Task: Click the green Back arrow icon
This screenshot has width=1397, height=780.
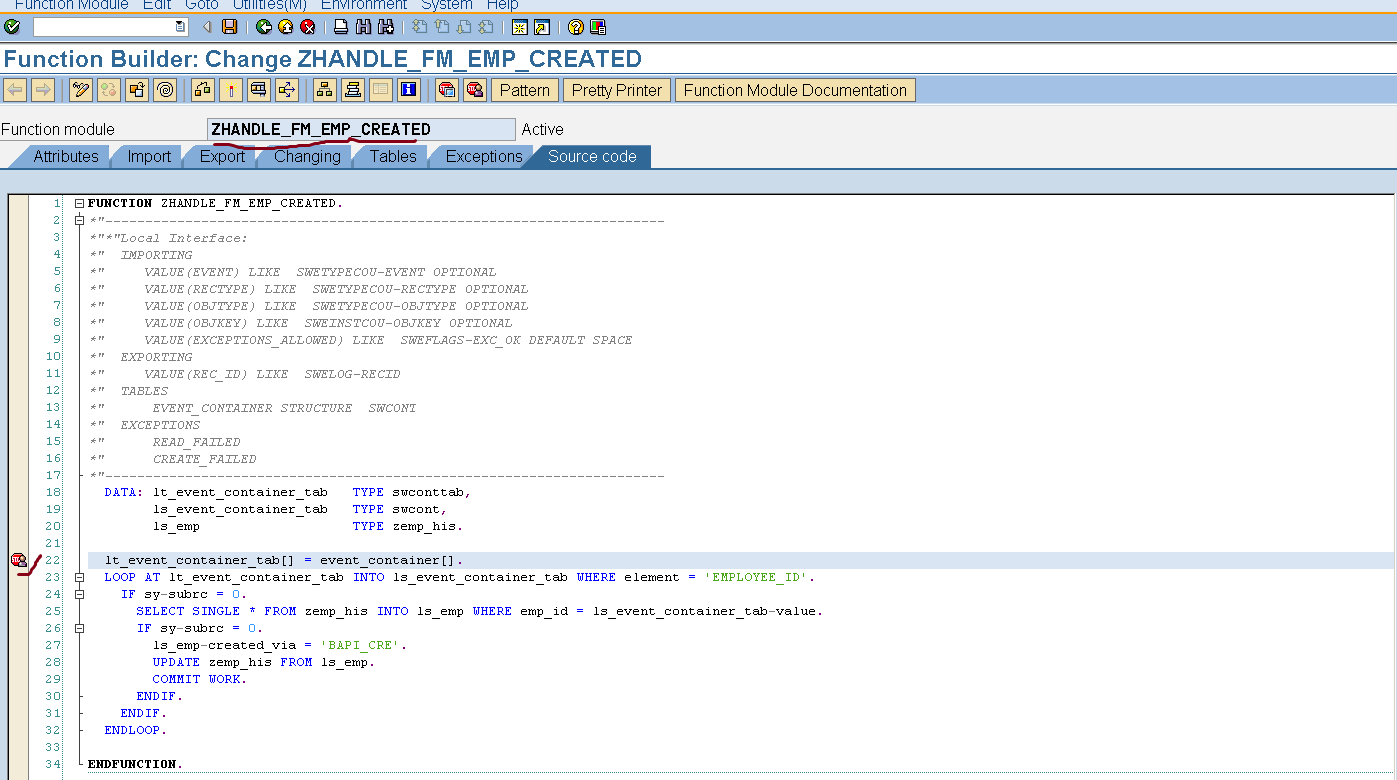Action: (x=264, y=27)
